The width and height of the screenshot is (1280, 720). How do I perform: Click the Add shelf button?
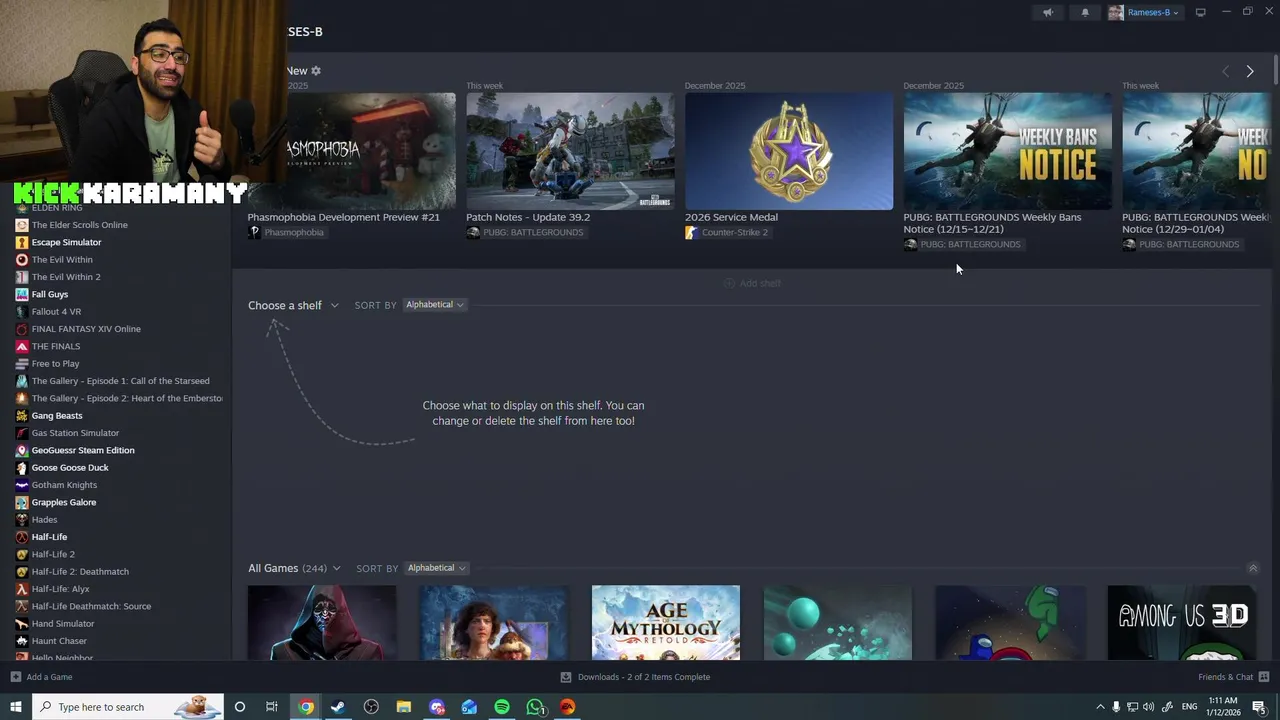click(752, 283)
